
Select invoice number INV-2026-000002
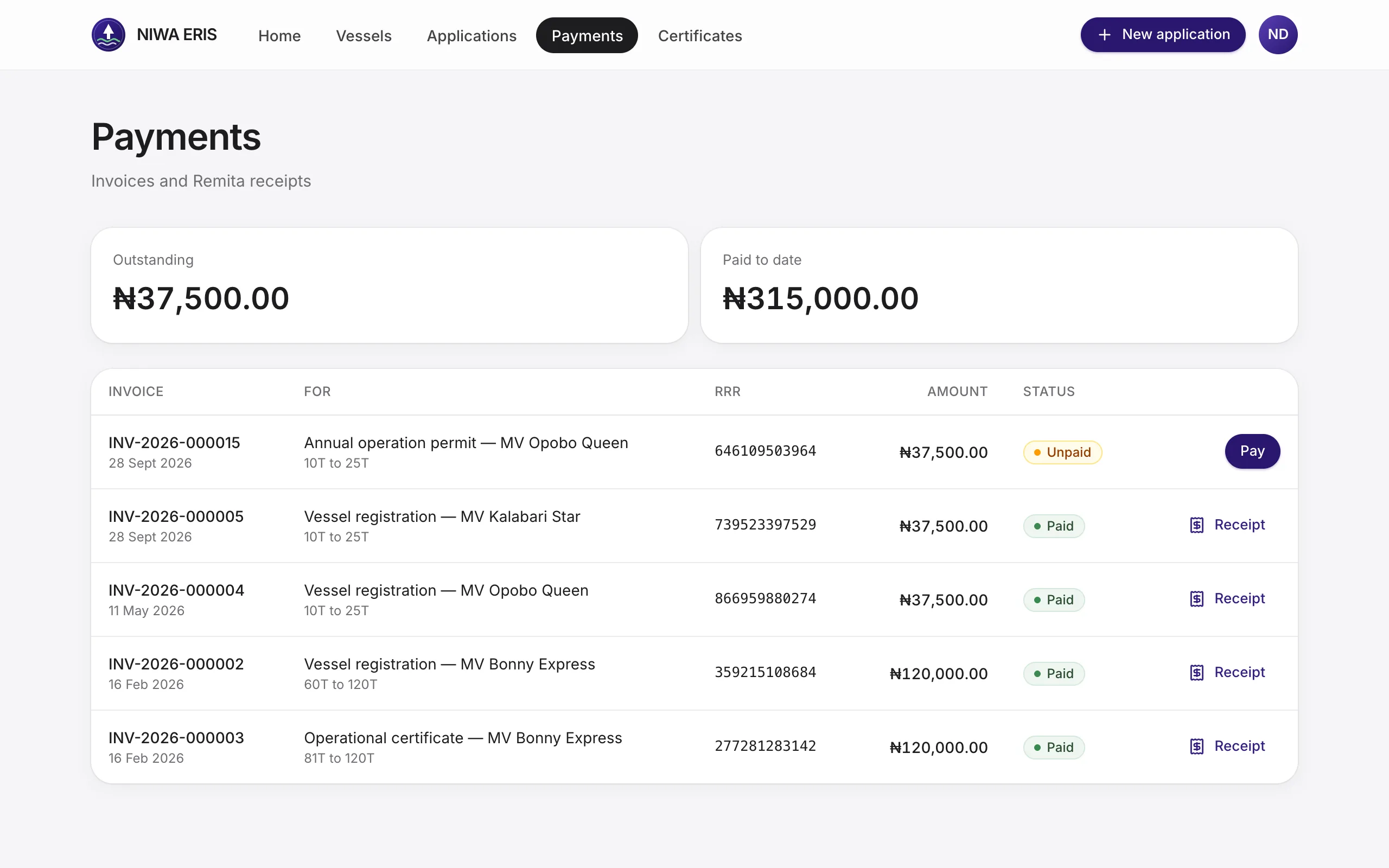176,664
